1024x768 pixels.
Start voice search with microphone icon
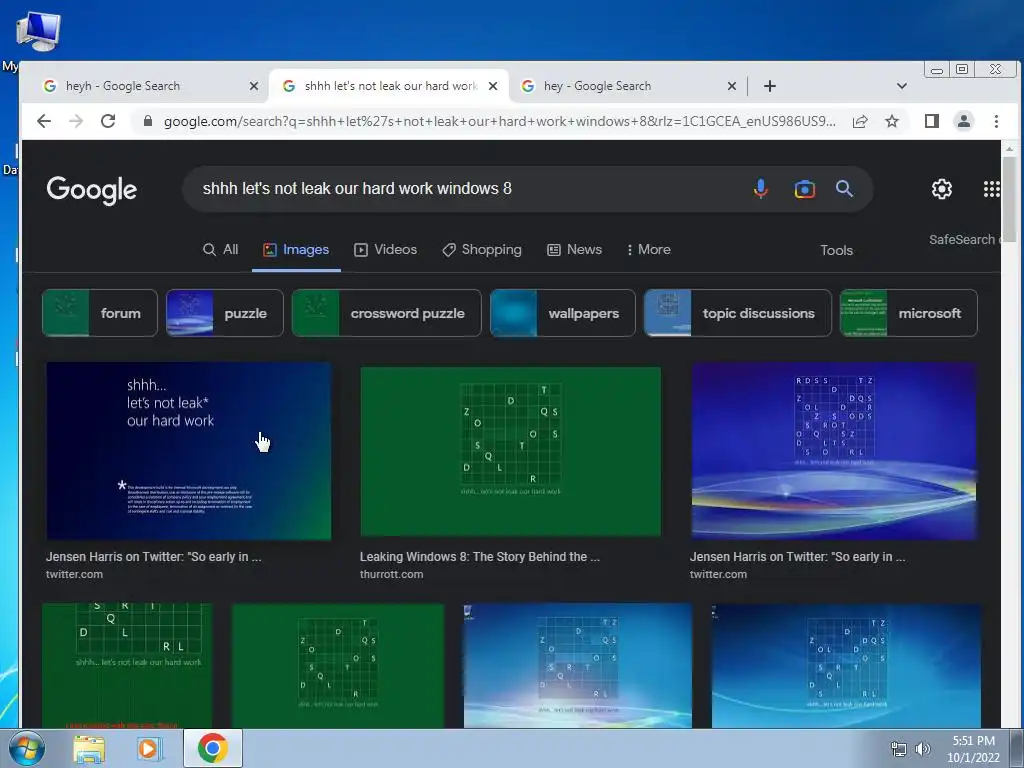[761, 189]
